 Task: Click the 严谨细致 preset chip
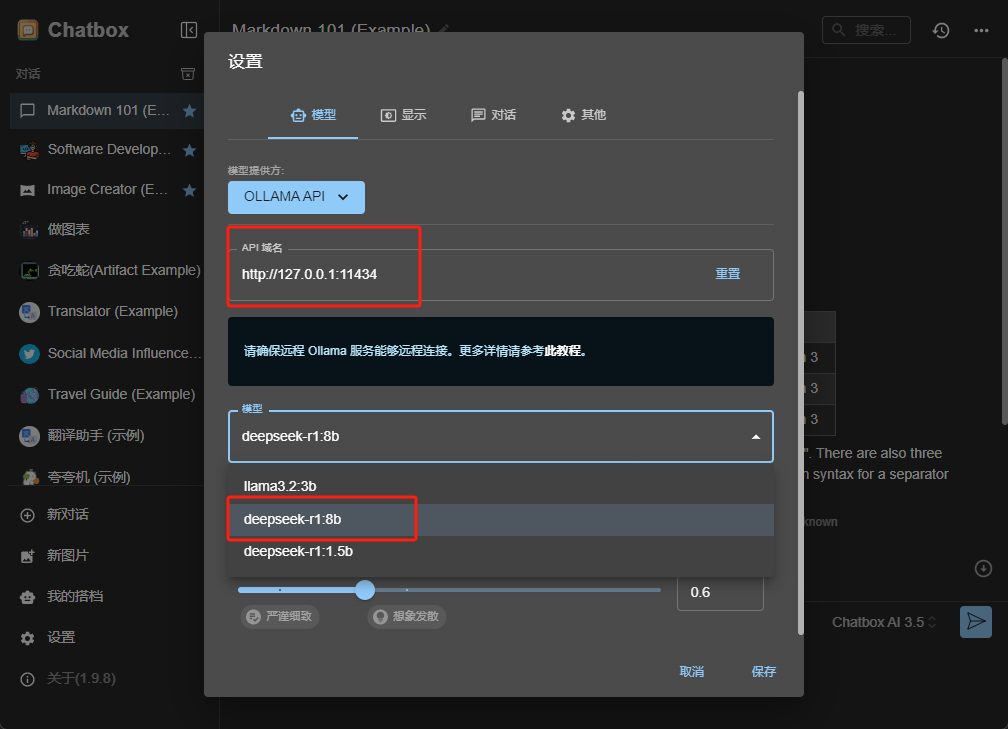click(x=280, y=616)
